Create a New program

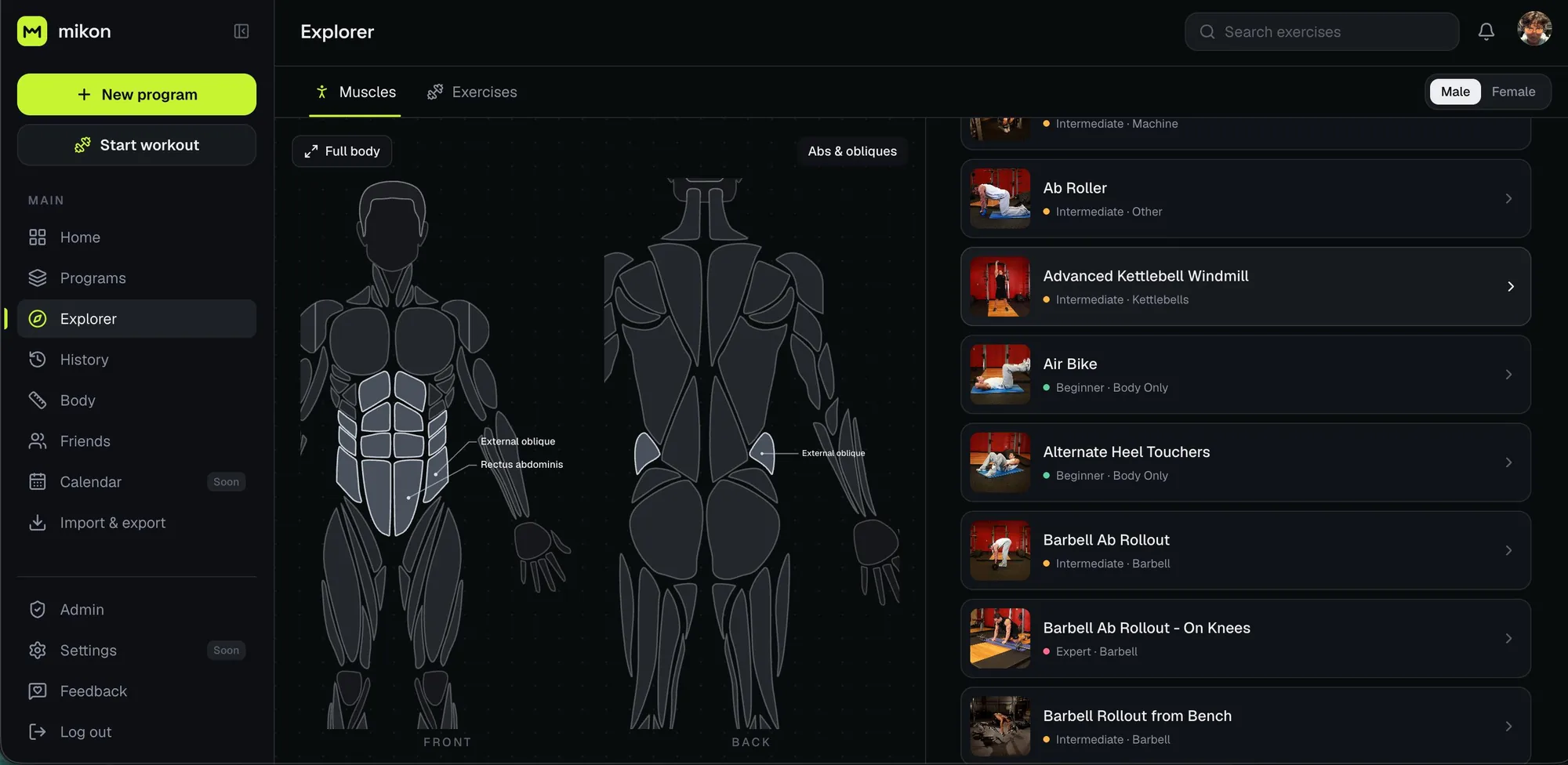tap(136, 94)
